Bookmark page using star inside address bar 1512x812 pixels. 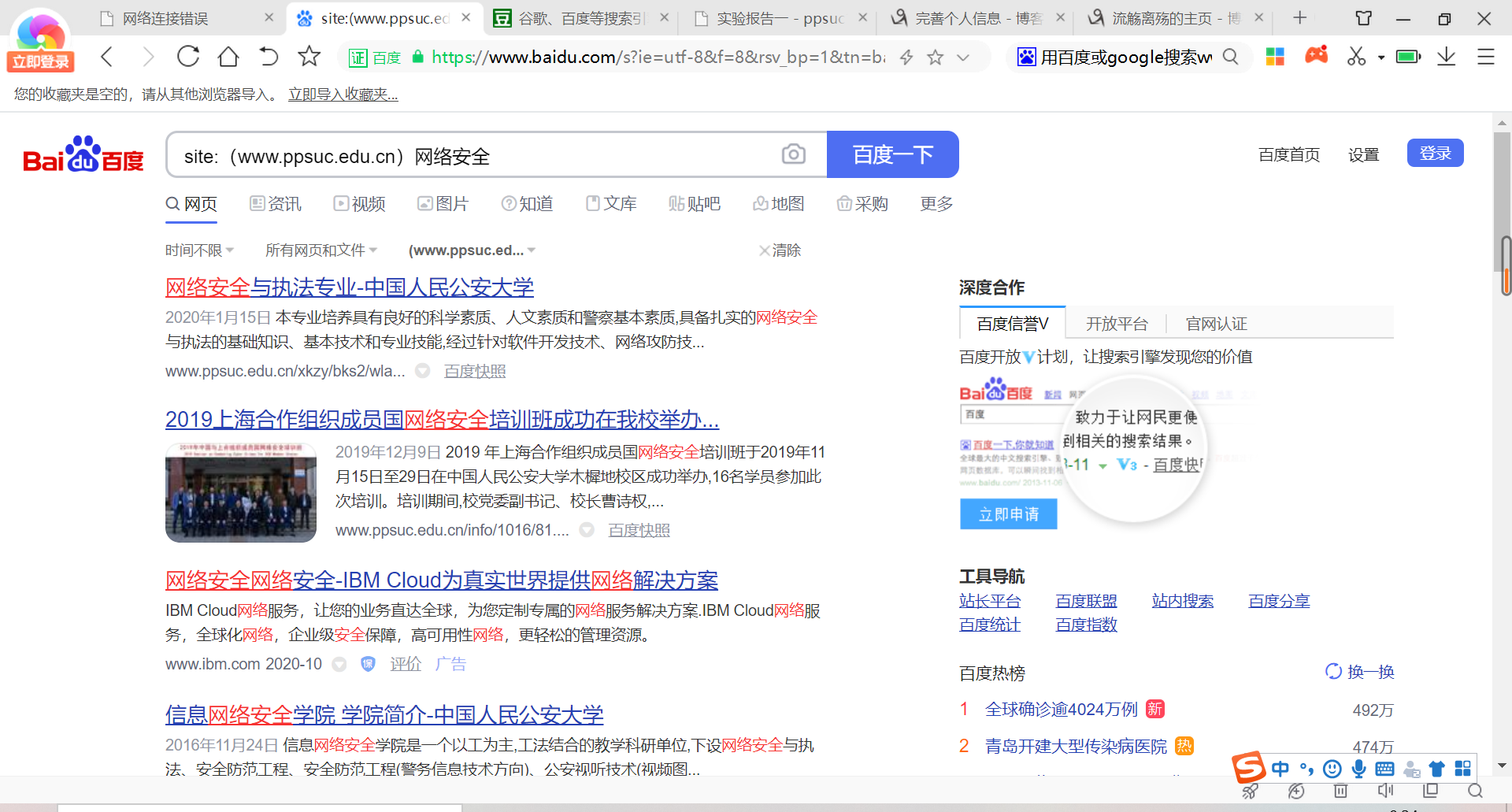(x=935, y=57)
